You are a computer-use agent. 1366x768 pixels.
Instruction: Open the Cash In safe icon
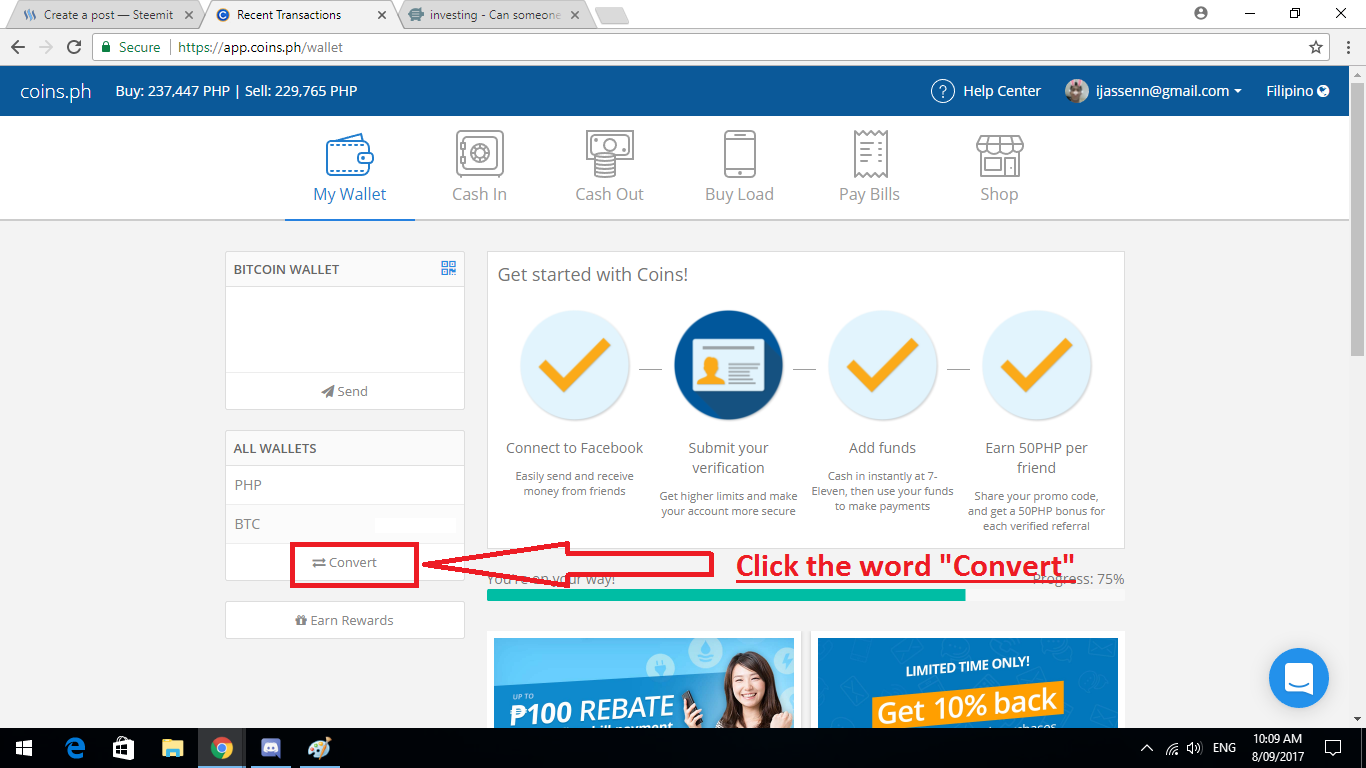479,154
